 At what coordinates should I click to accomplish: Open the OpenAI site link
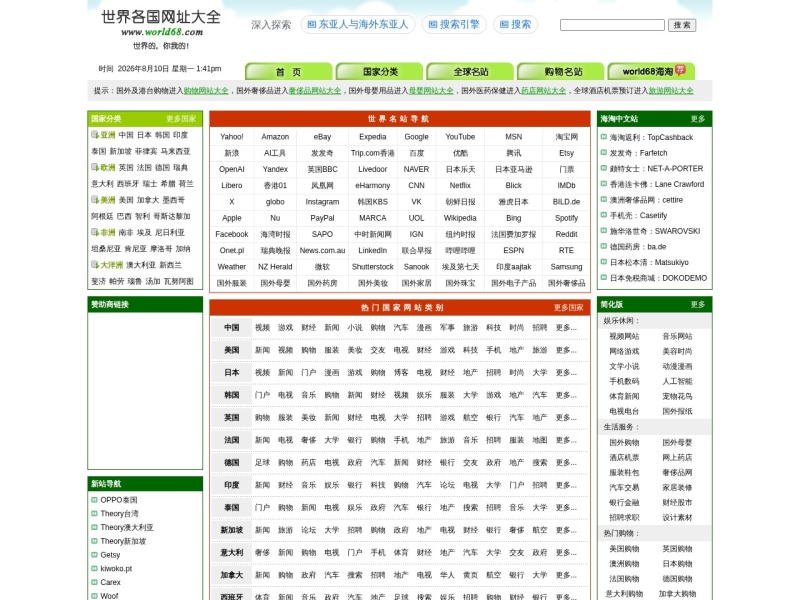tap(232, 169)
